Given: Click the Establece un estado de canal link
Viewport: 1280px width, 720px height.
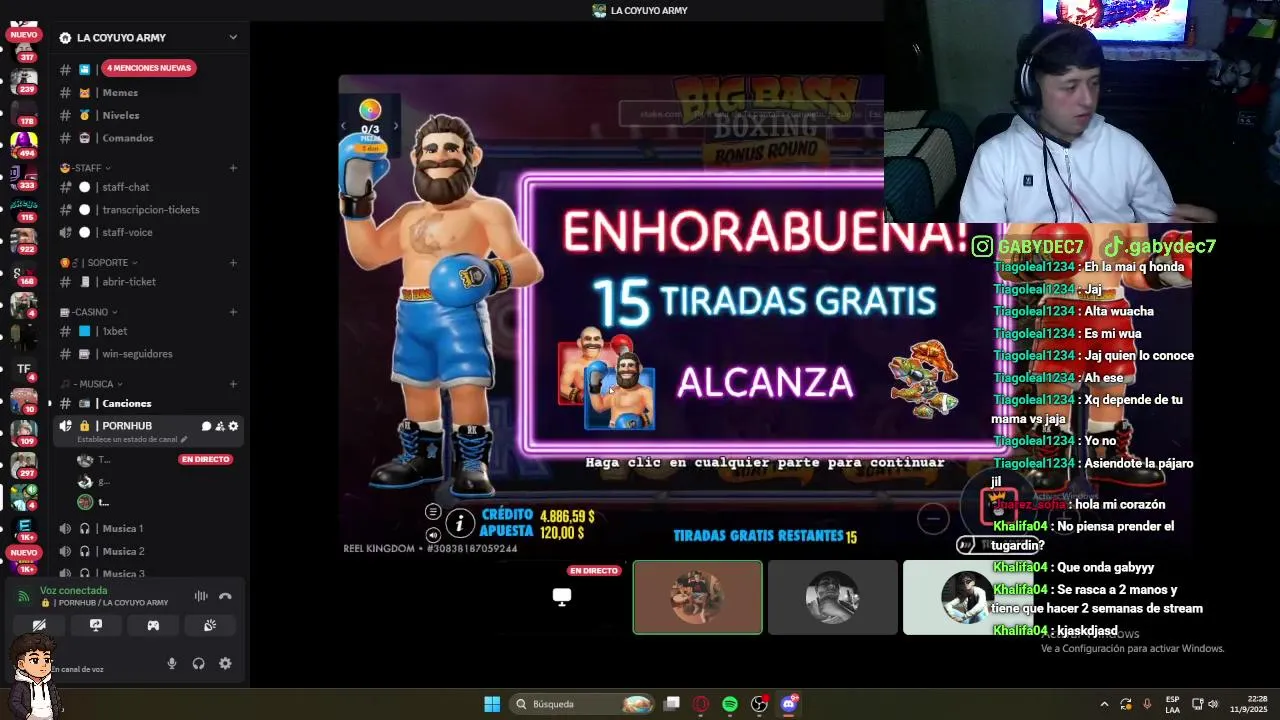Looking at the screenshot, I should 127,439.
